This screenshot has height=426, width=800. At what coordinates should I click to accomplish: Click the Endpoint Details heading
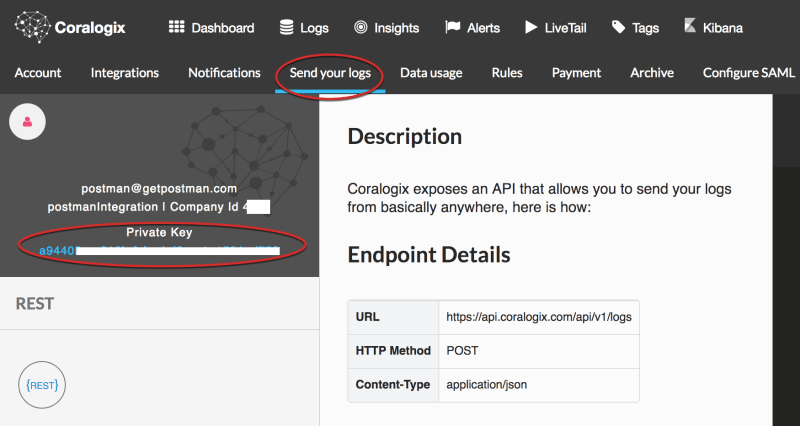tap(429, 255)
